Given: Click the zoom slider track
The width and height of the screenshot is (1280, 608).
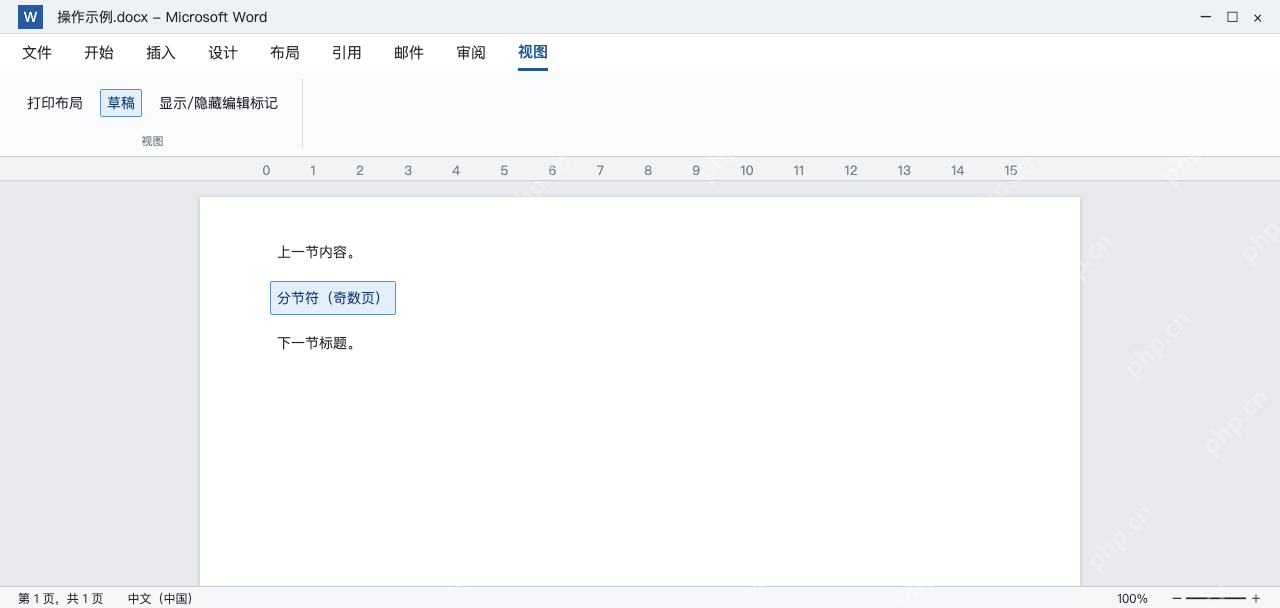Looking at the screenshot, I should pyautogui.click(x=1216, y=598).
